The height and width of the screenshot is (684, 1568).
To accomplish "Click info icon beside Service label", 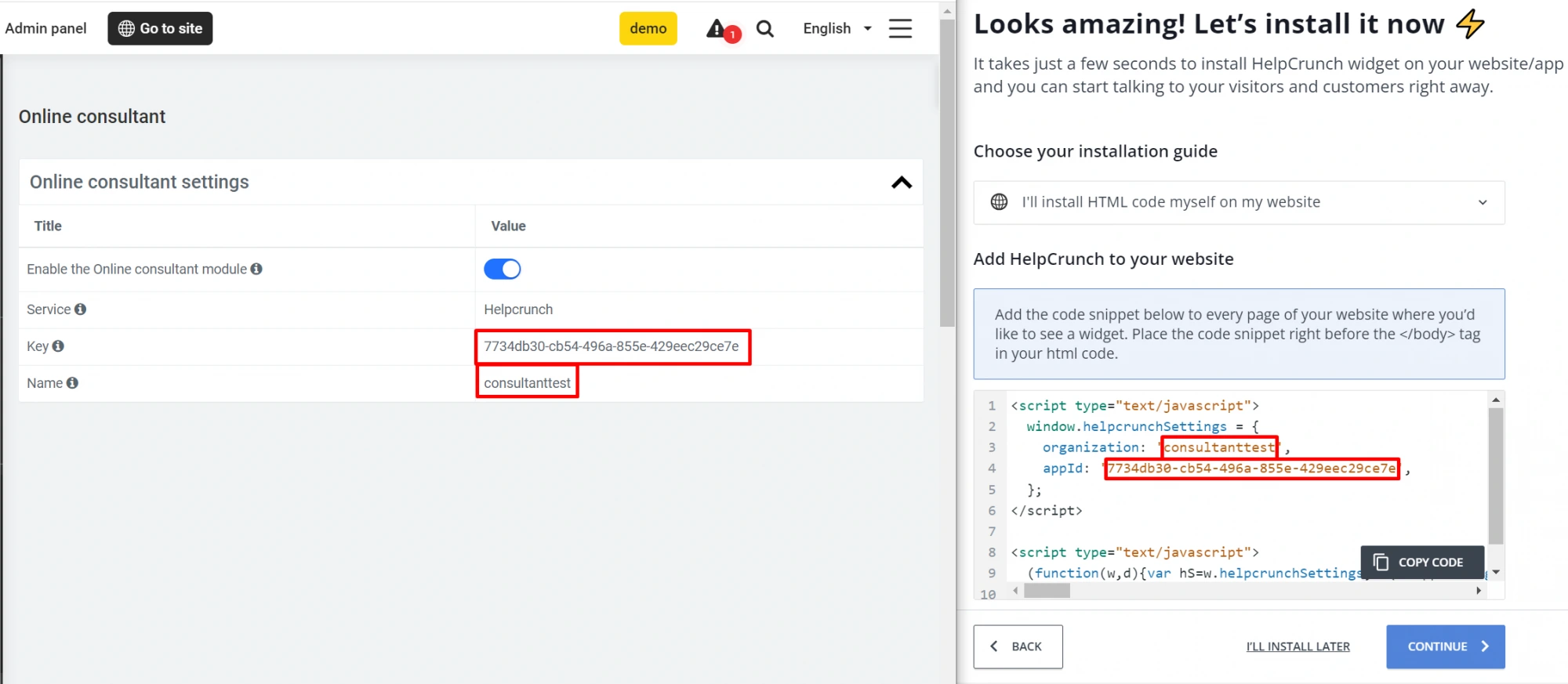I will [x=80, y=309].
